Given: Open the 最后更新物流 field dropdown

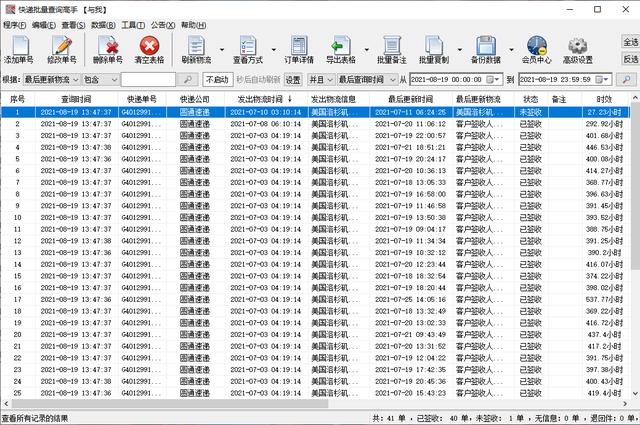Looking at the screenshot, I should (x=51, y=79).
